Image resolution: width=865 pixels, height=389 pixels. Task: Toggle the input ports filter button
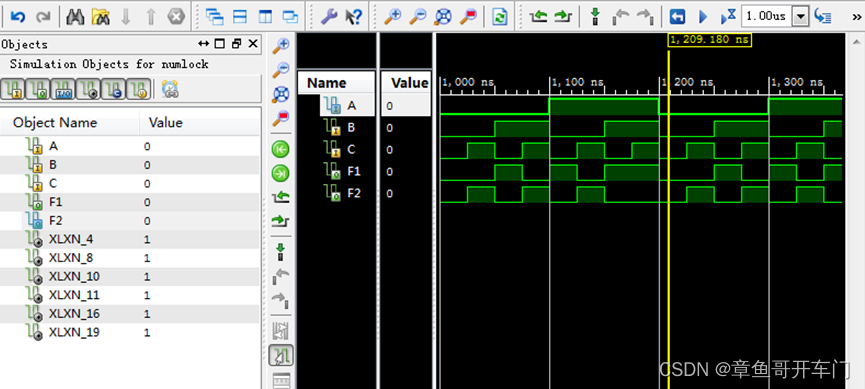pos(12,88)
